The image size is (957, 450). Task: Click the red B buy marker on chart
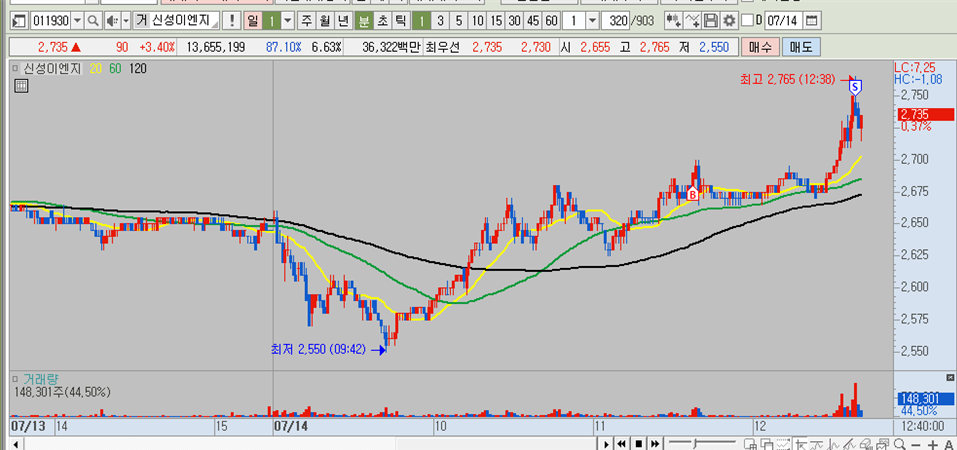(693, 194)
